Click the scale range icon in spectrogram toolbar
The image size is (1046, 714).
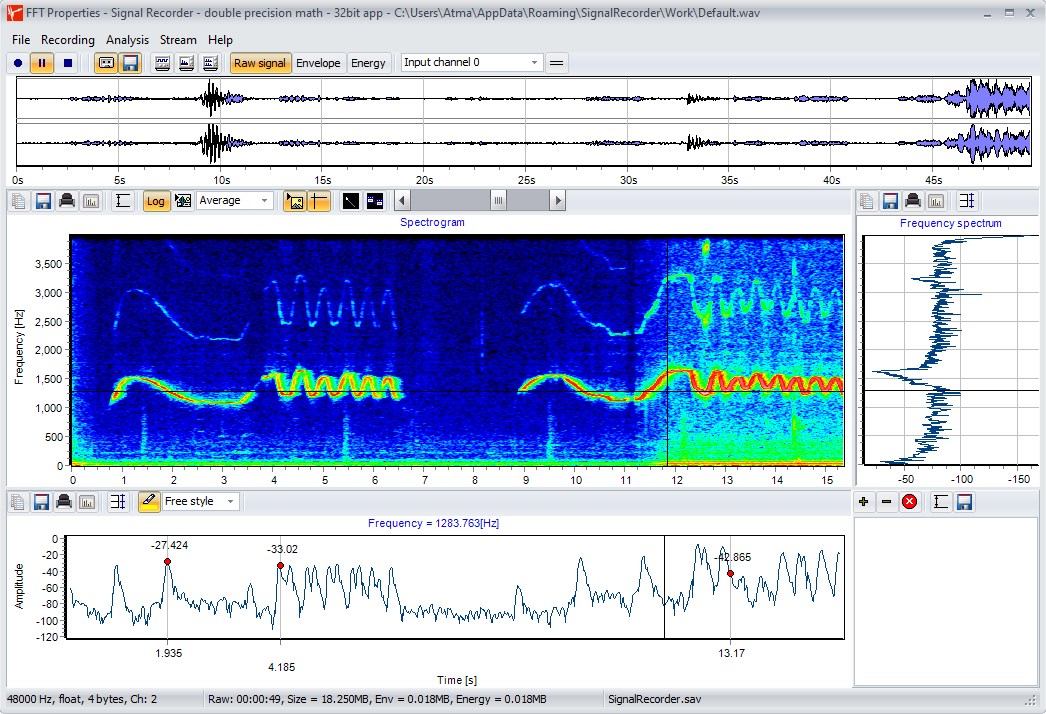pos(123,201)
